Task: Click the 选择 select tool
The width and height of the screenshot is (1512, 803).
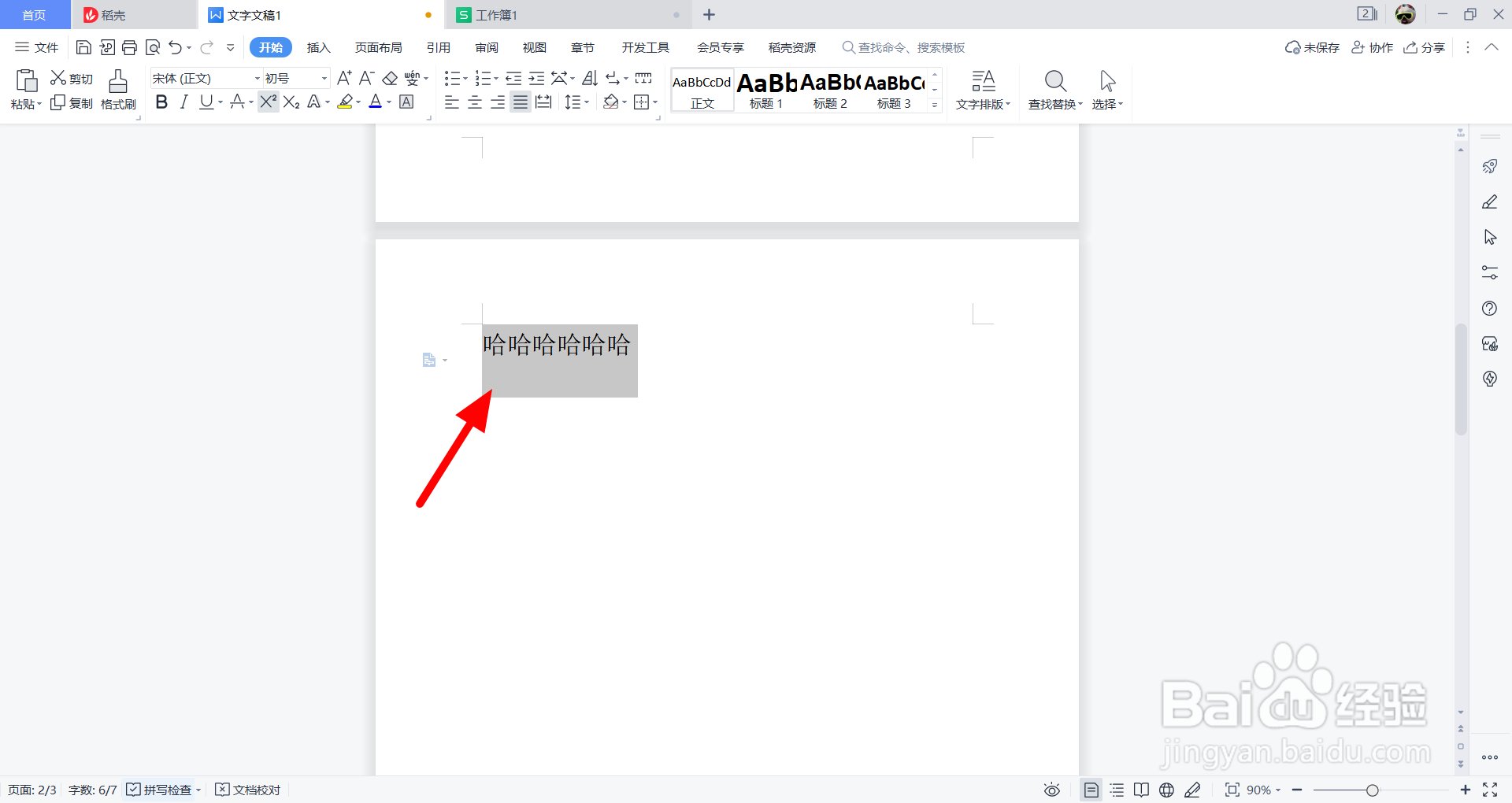Action: (x=1107, y=90)
